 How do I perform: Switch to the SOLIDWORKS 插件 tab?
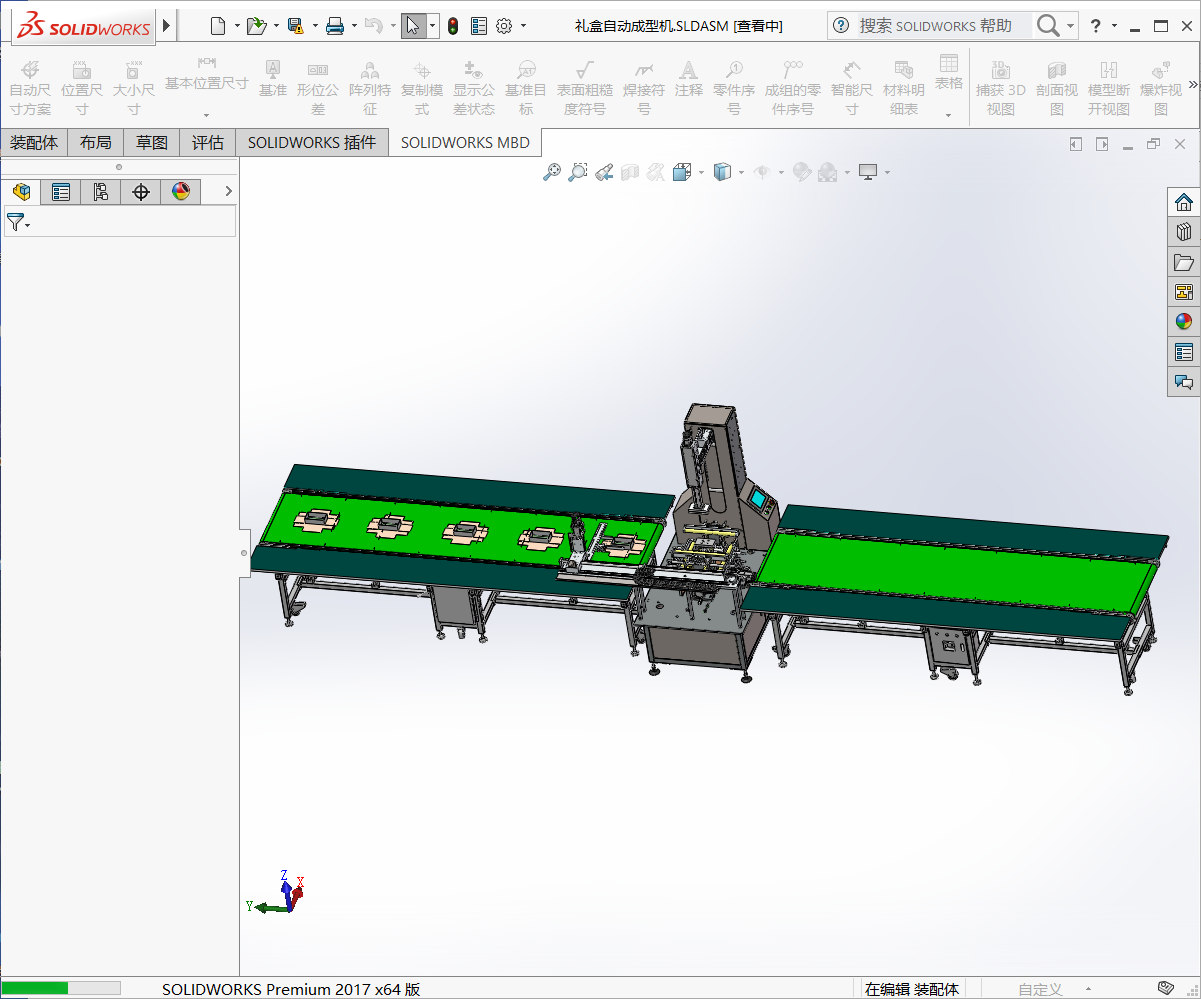click(x=312, y=143)
